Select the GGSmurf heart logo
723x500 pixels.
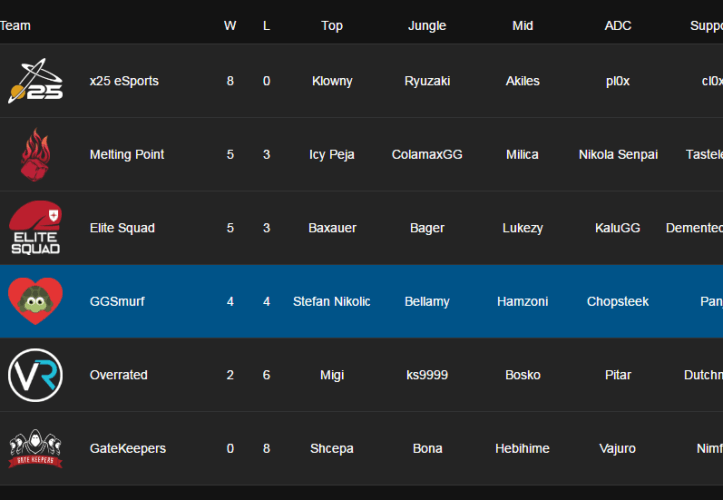coord(35,301)
